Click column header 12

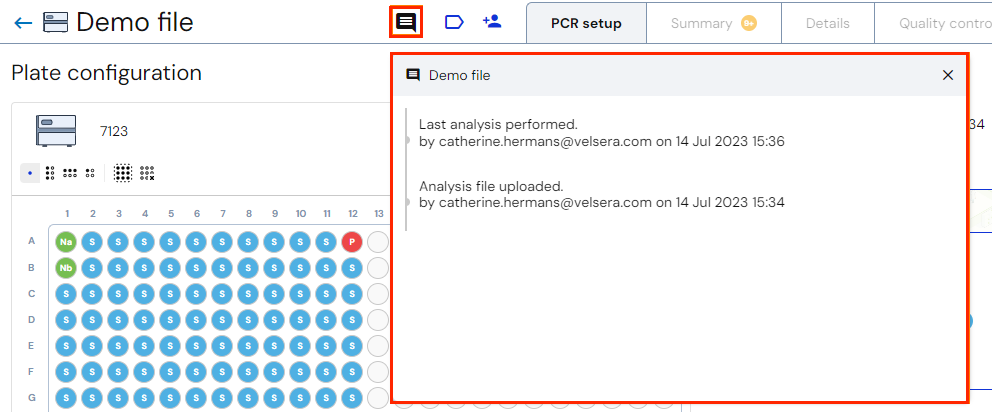click(352, 214)
